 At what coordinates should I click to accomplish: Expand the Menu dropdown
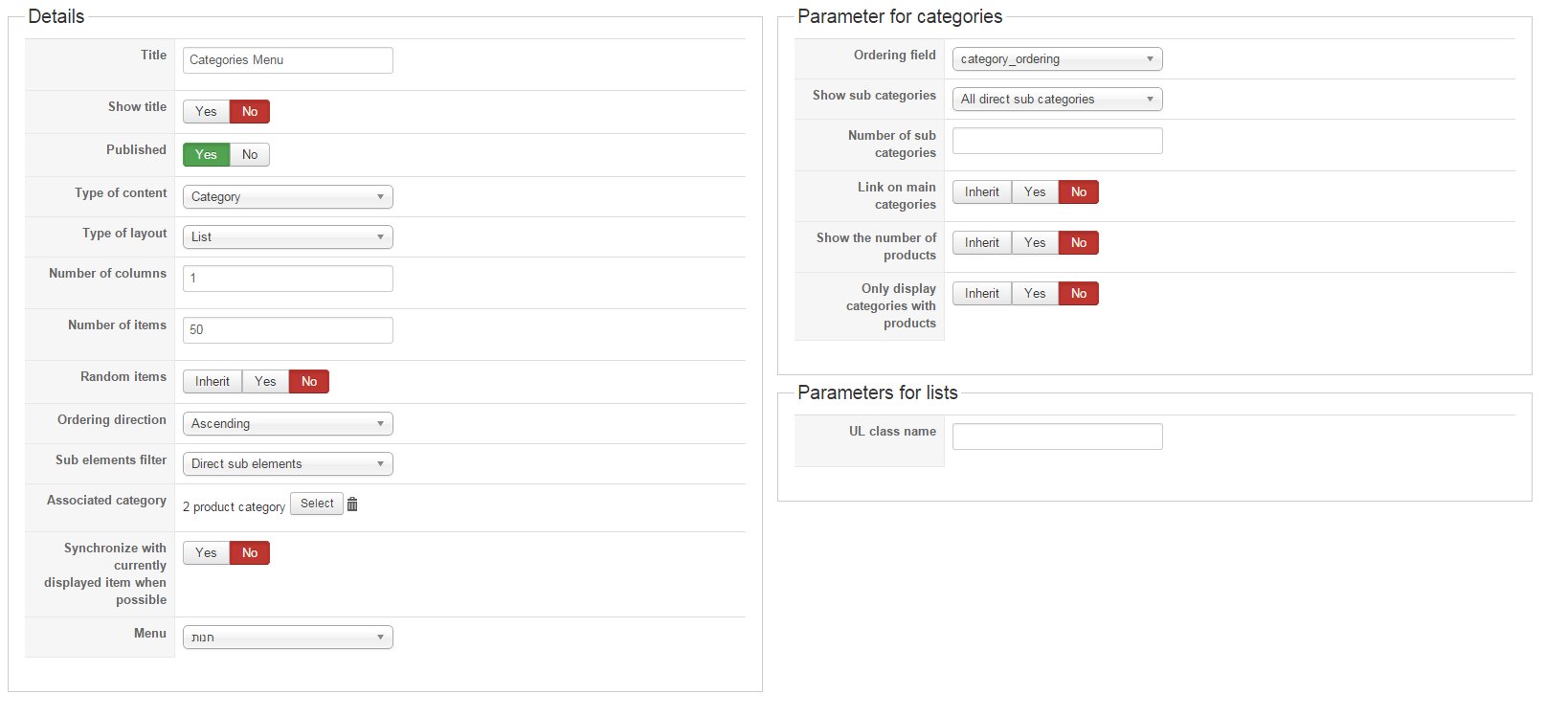[287, 638]
